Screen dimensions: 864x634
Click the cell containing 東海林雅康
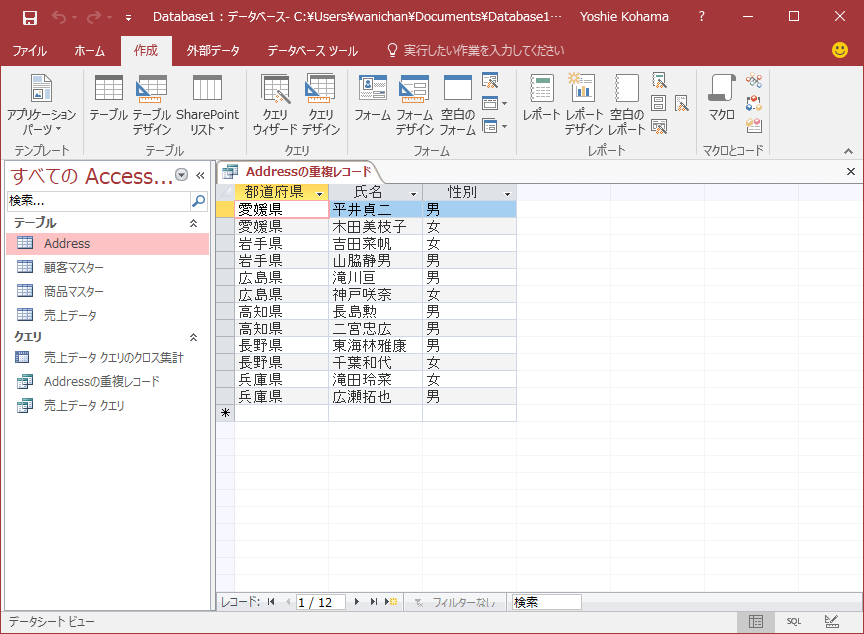(x=375, y=345)
